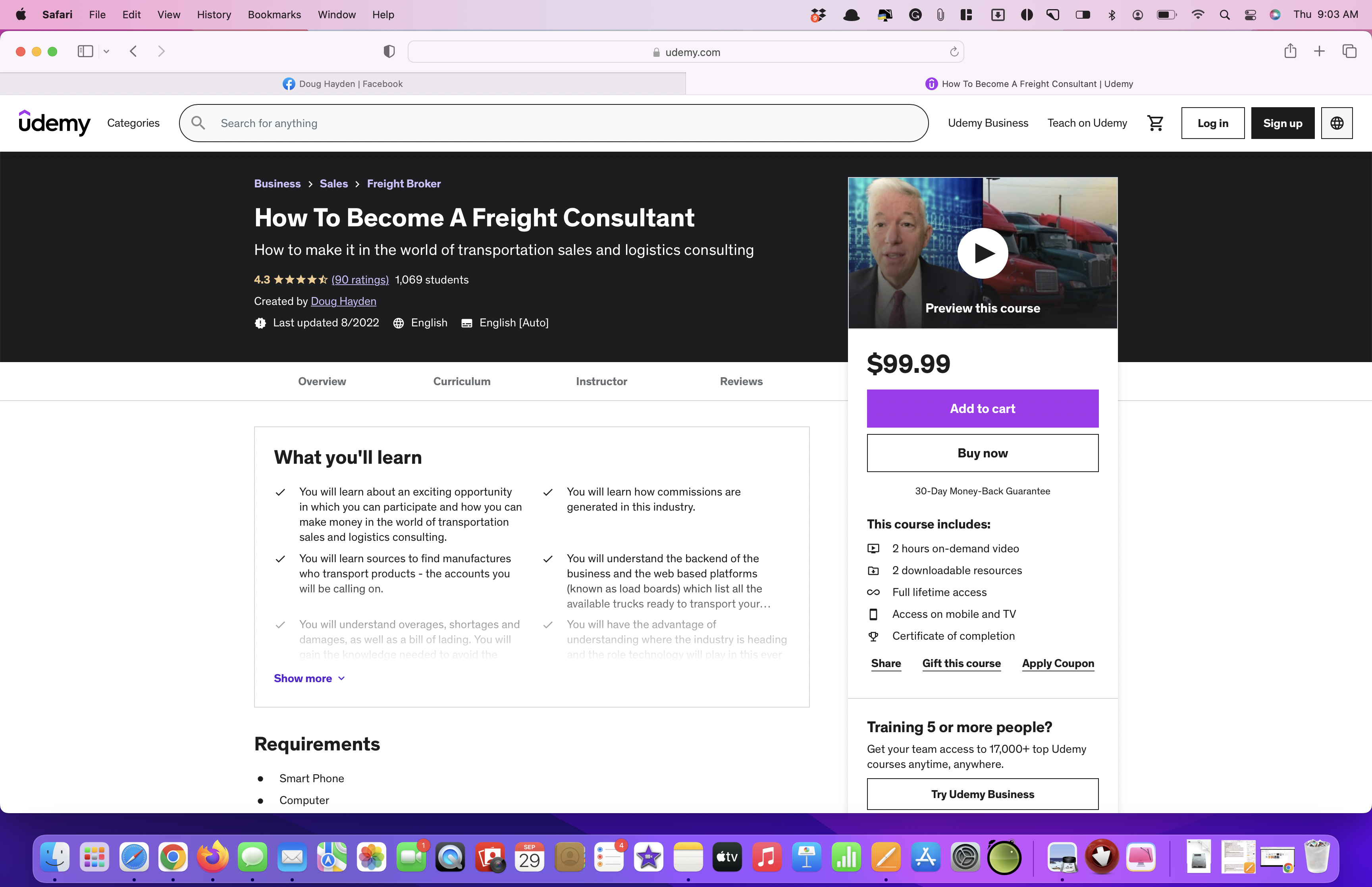Toggle the Safari sidebar
1372x887 pixels.
pyautogui.click(x=85, y=51)
